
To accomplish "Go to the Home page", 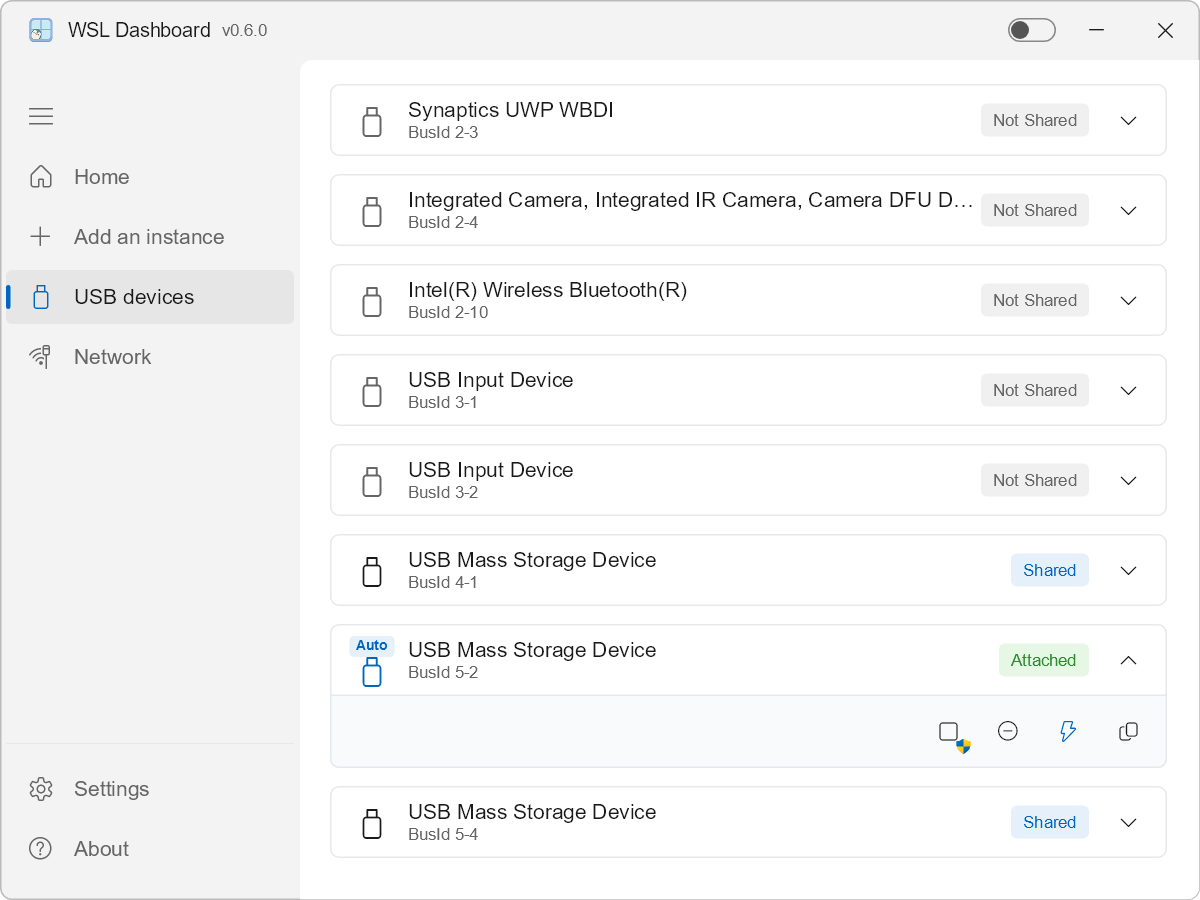I will click(x=101, y=177).
